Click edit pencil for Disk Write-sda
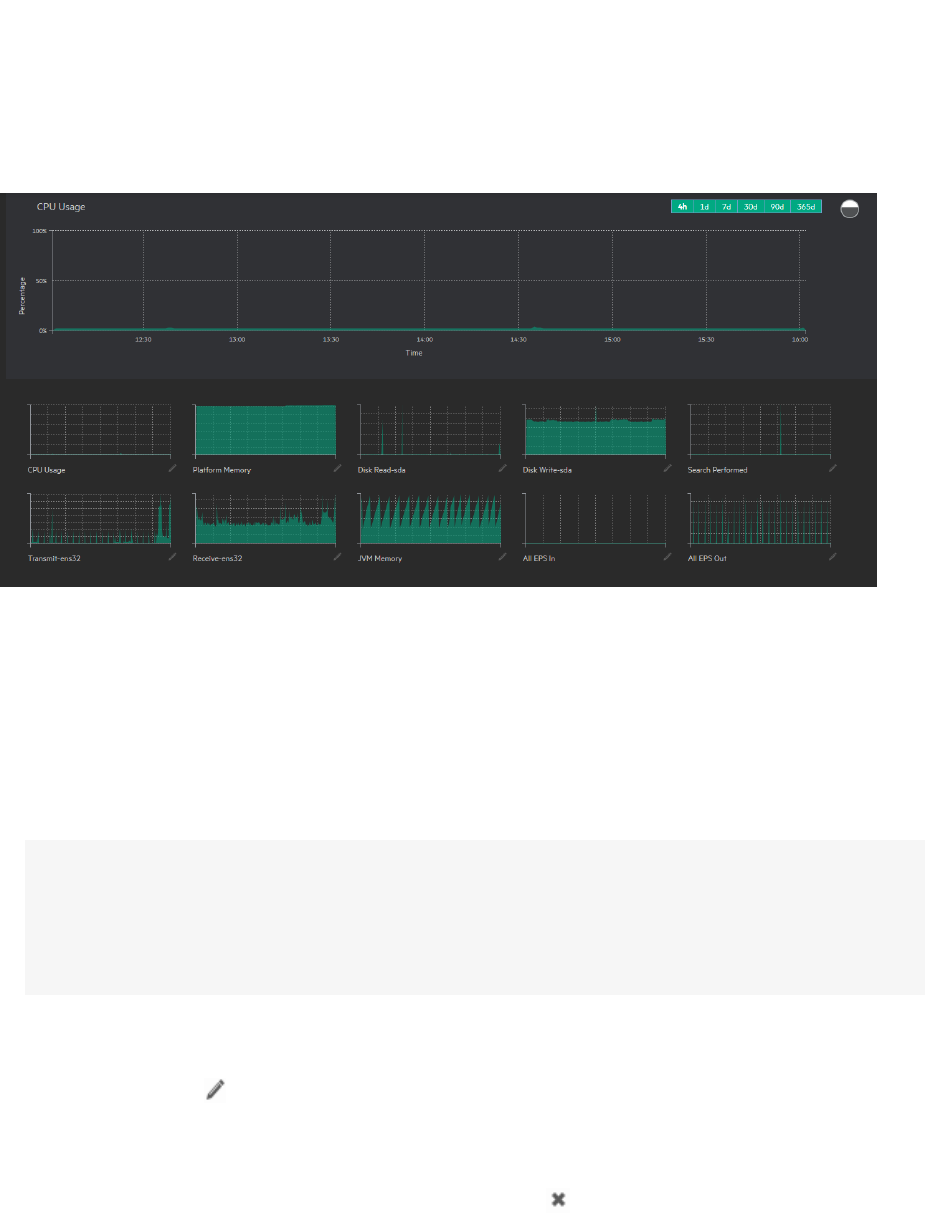 (x=667, y=467)
